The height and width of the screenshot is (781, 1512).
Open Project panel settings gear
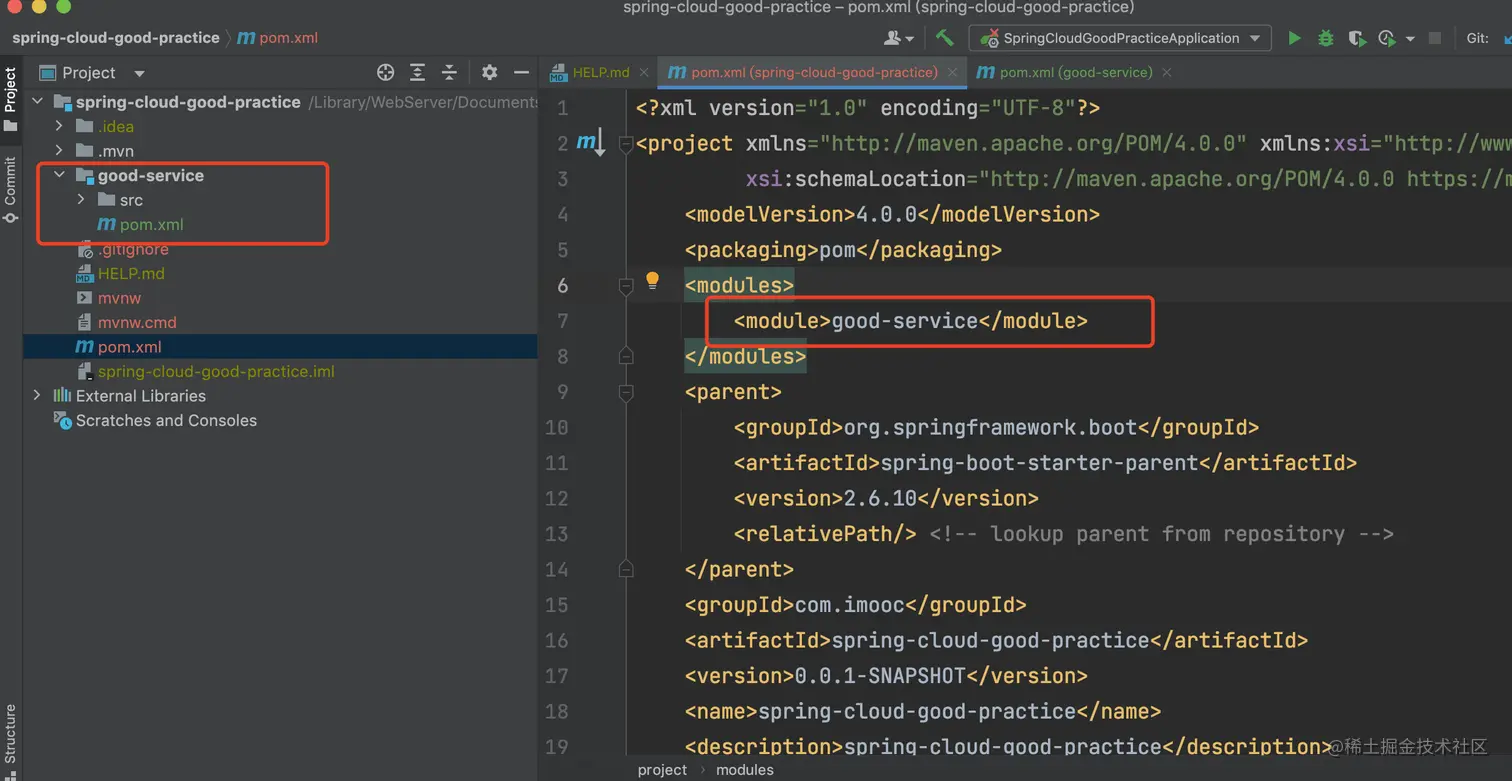tap(489, 72)
